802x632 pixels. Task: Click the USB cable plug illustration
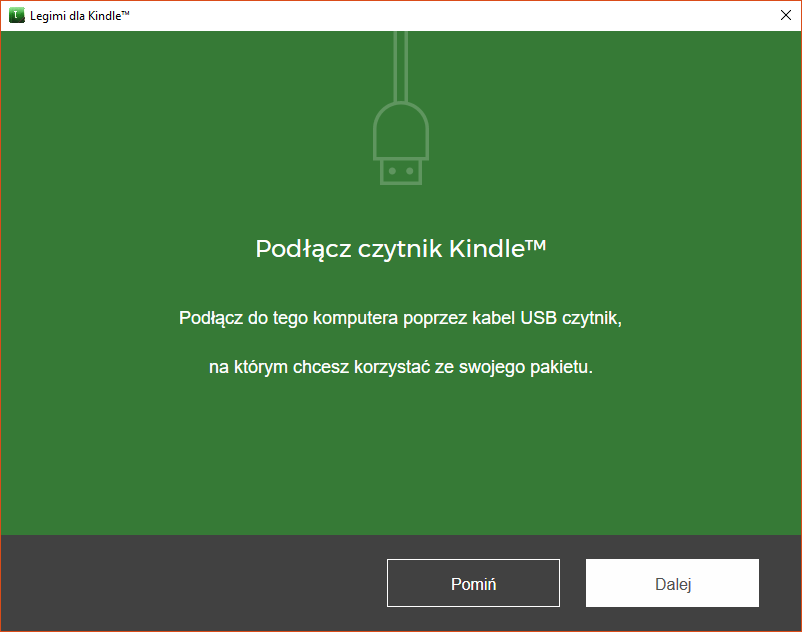(x=401, y=108)
